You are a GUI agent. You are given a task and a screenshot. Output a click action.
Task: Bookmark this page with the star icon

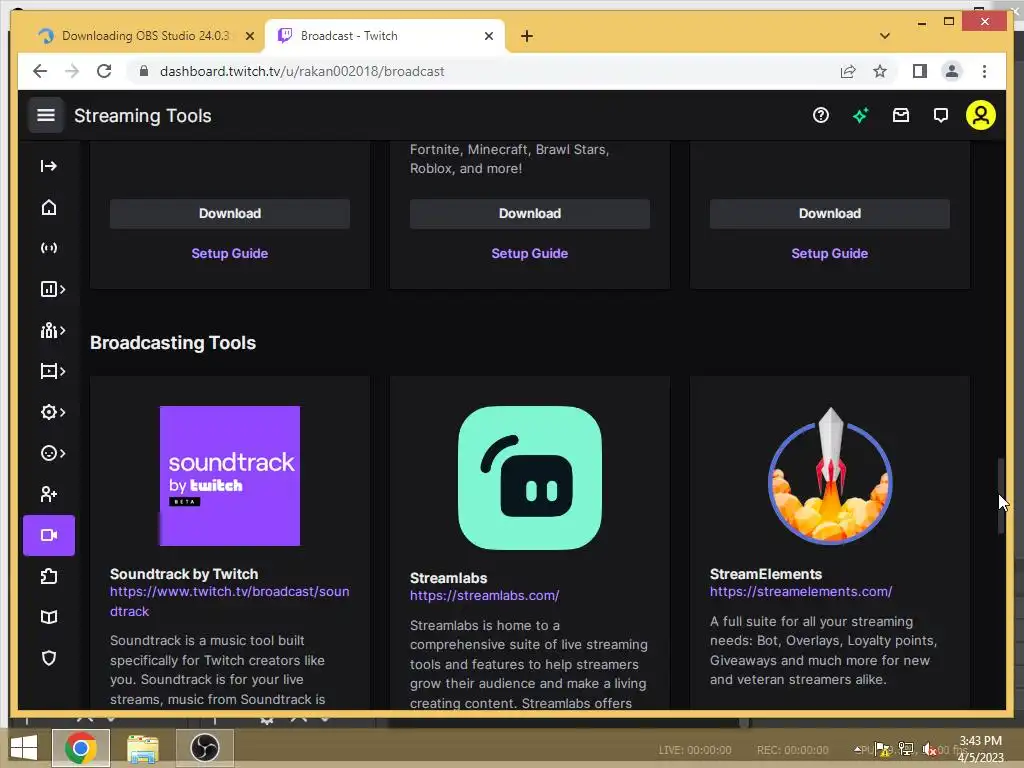click(x=880, y=71)
